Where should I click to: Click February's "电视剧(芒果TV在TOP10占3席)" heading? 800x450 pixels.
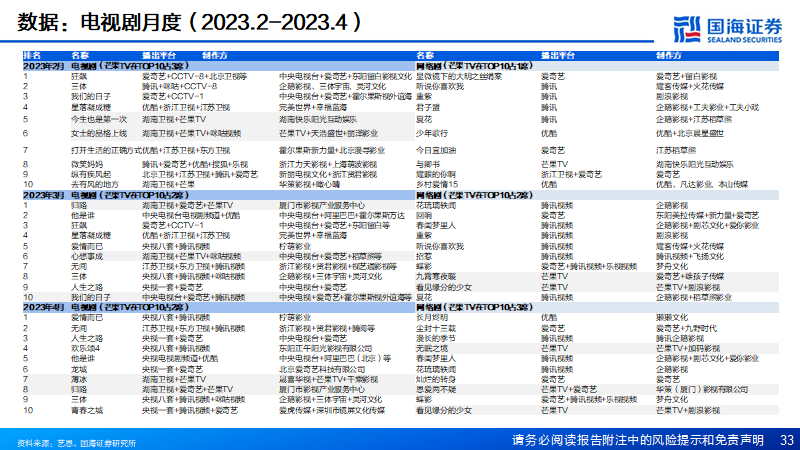pos(130,66)
